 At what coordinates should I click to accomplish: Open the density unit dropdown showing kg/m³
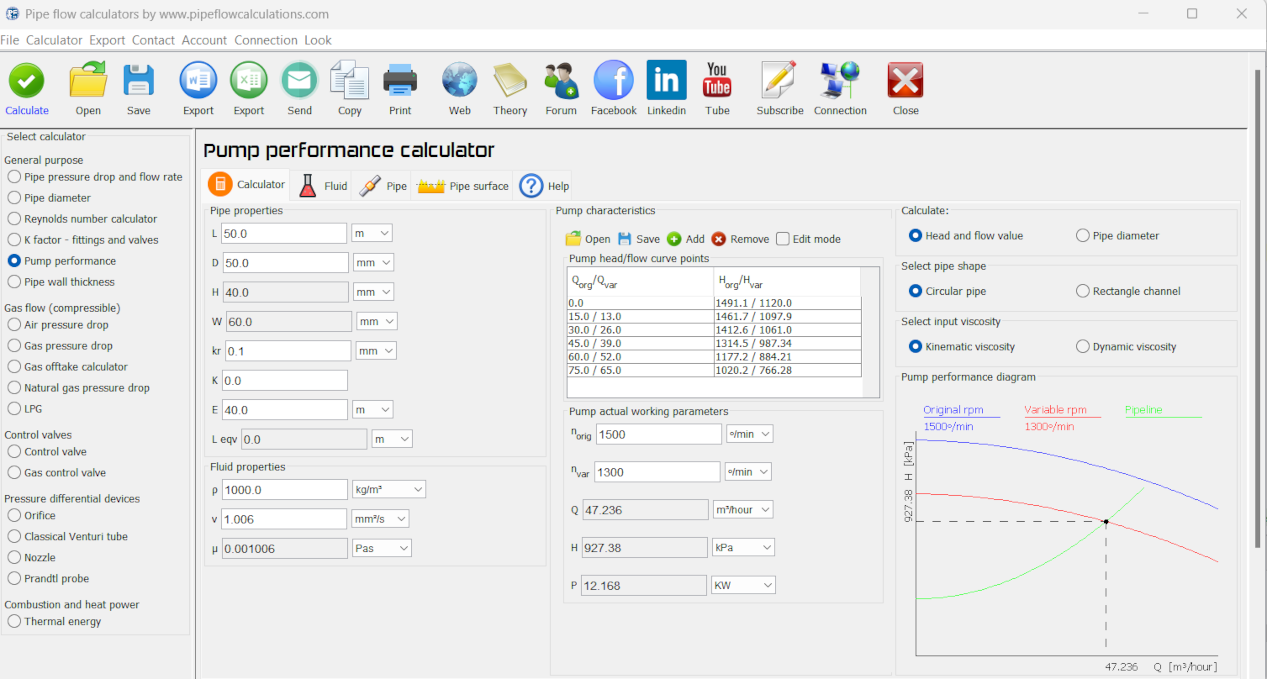click(388, 489)
